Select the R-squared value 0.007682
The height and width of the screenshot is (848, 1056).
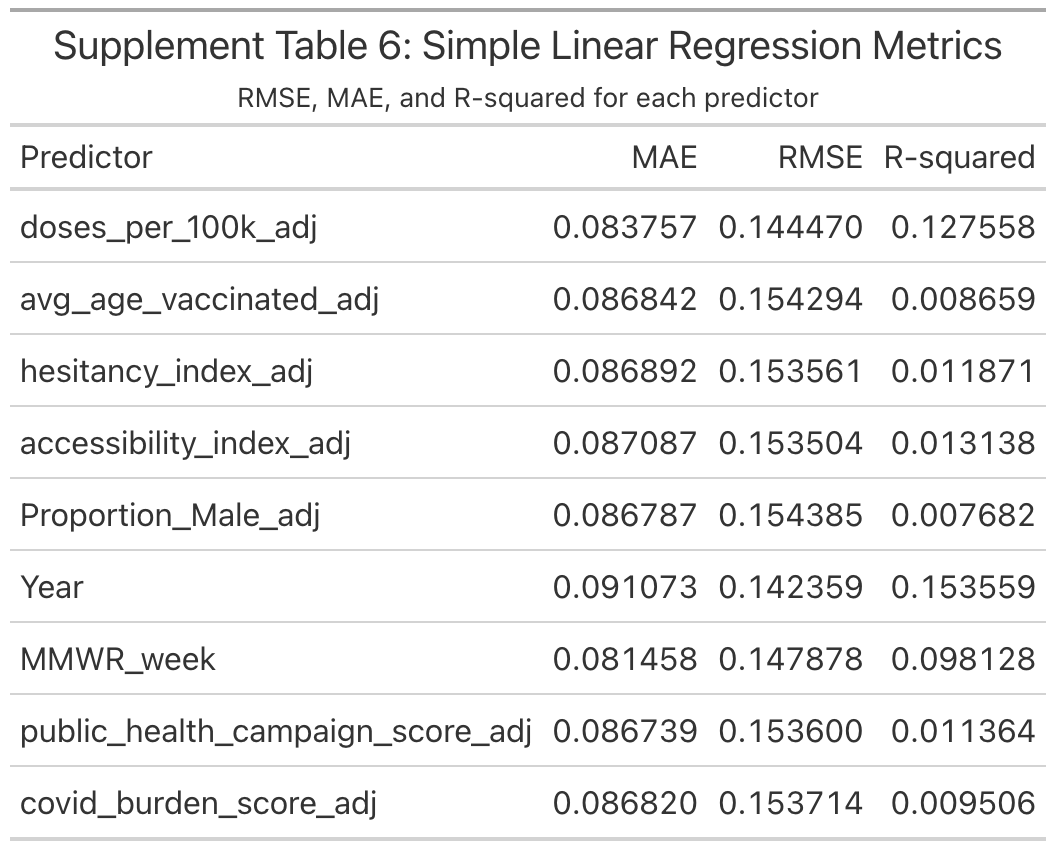pos(963,515)
